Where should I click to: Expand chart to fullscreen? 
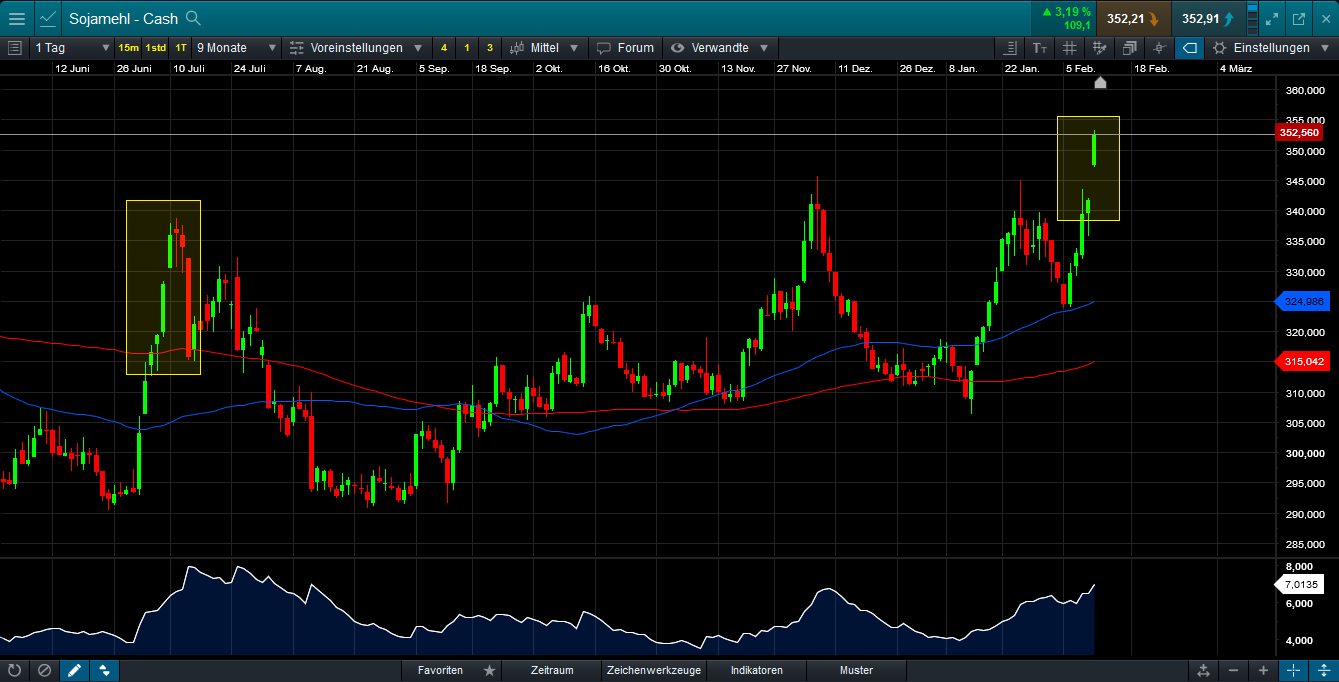click(x=1271, y=18)
